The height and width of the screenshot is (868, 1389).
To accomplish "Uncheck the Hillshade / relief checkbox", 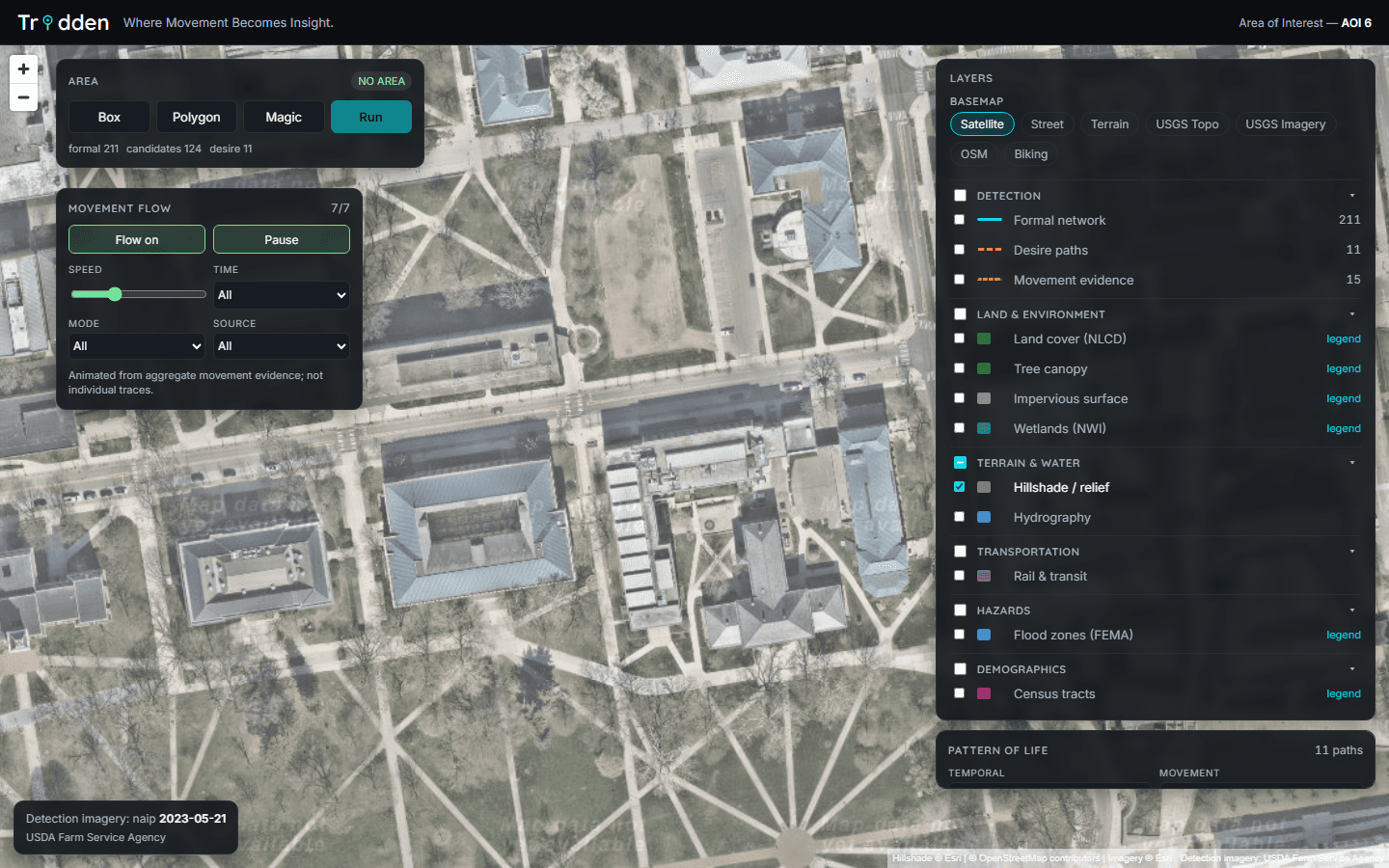I will click(959, 487).
